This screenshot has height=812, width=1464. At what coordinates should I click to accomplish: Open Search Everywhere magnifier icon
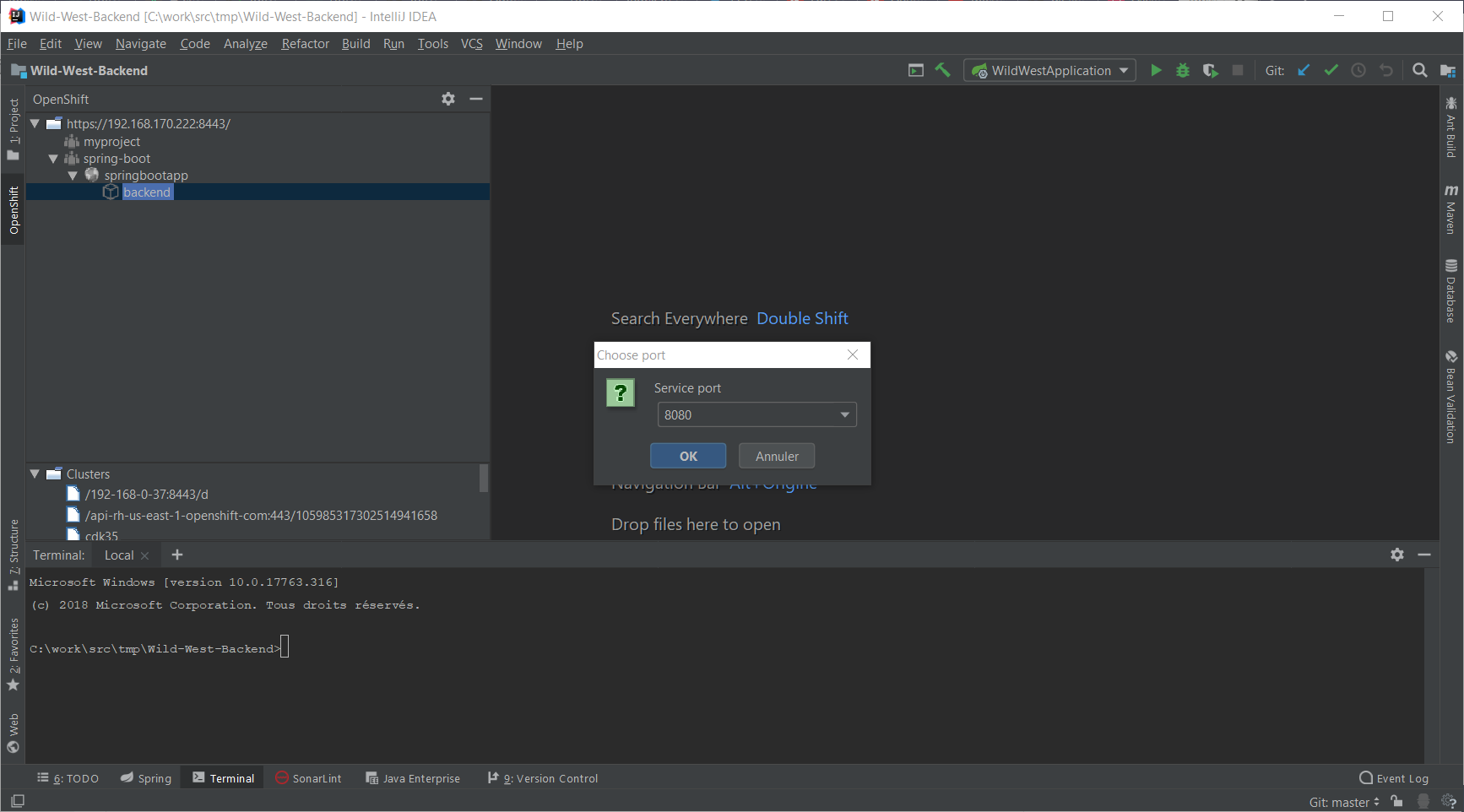click(1420, 71)
